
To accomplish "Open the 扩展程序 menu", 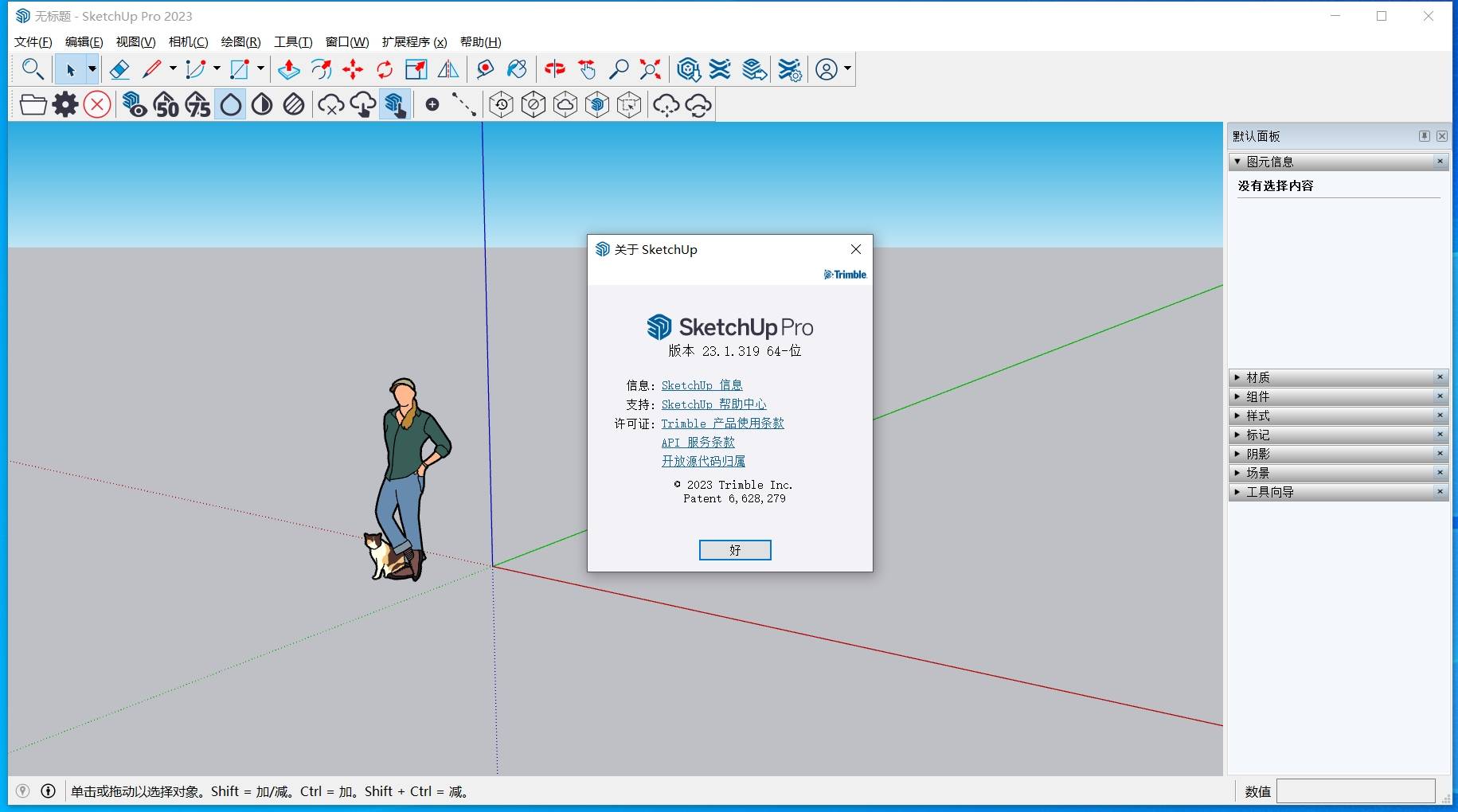I will click(414, 42).
